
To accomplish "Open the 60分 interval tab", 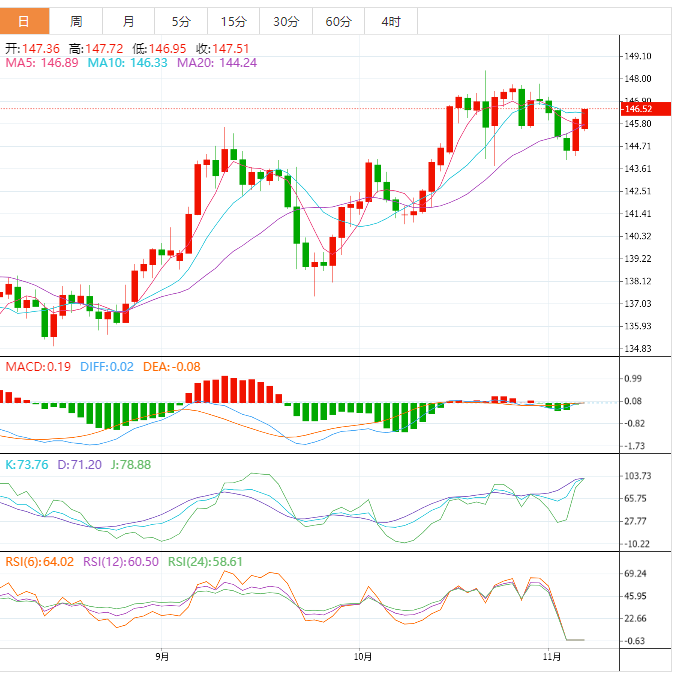I will tap(338, 21).
